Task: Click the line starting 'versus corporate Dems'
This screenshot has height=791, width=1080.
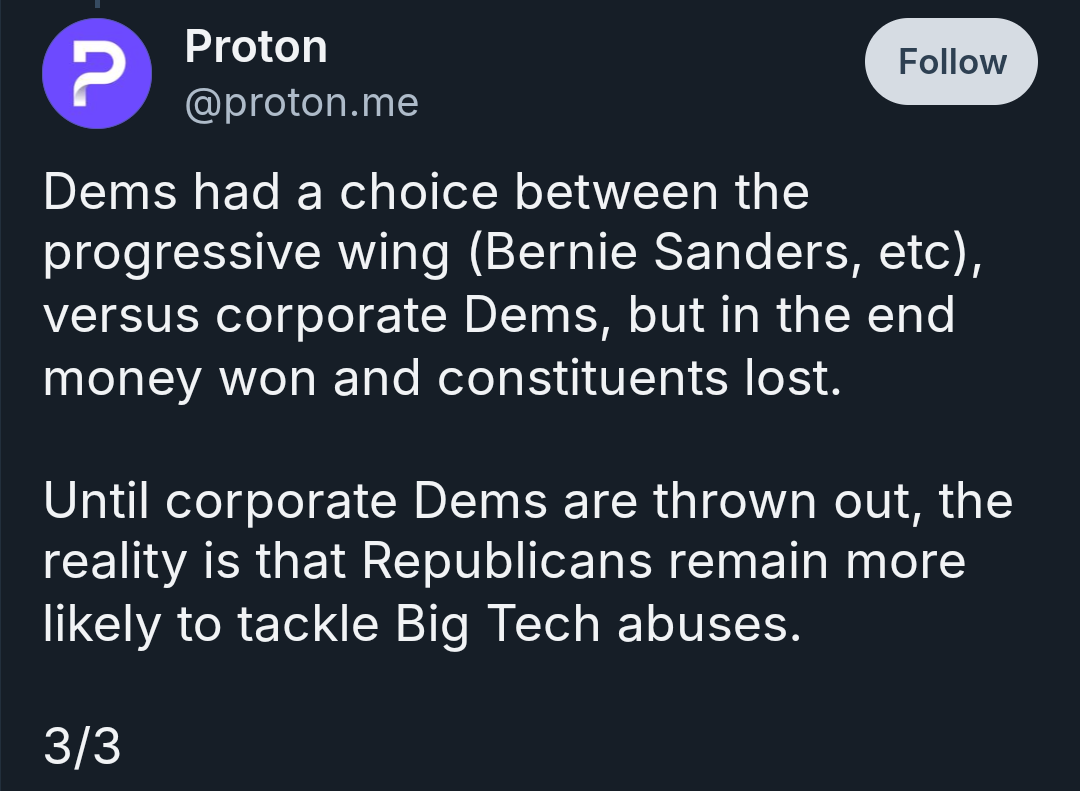Action: 499,316
